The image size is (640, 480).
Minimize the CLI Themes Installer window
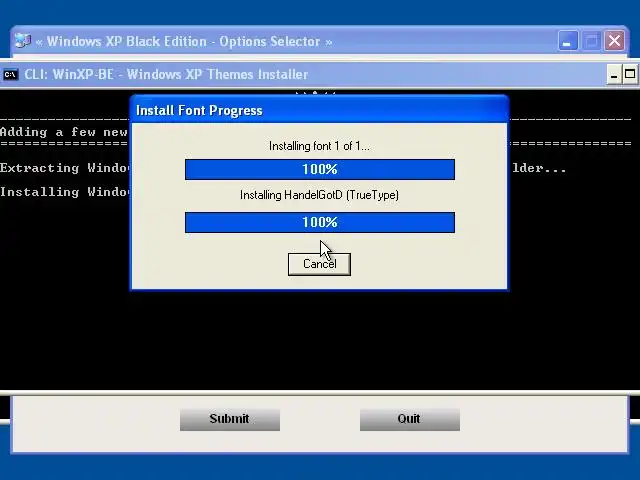[614, 75]
